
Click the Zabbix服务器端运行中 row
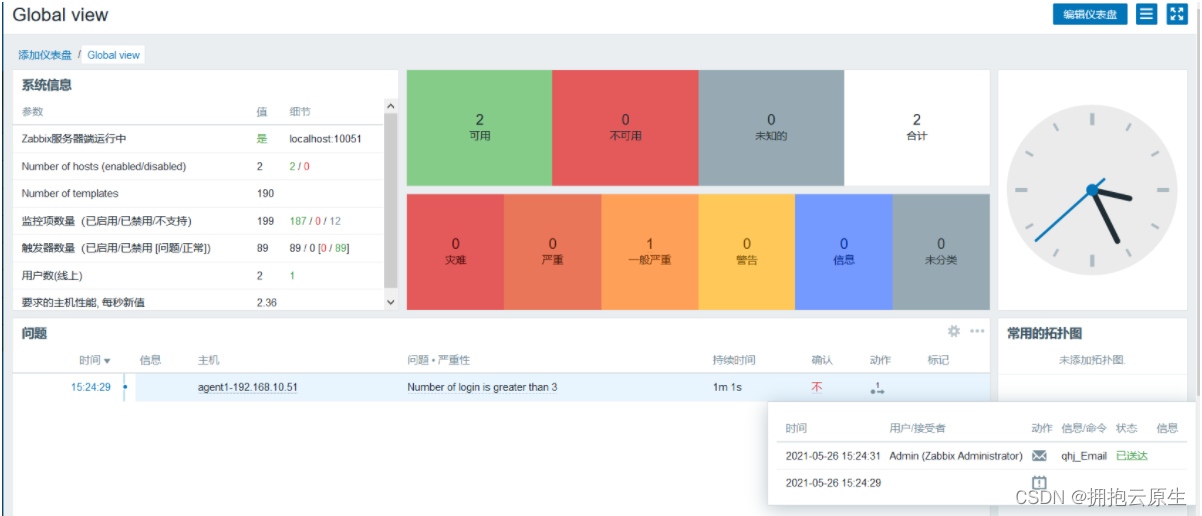coord(198,139)
